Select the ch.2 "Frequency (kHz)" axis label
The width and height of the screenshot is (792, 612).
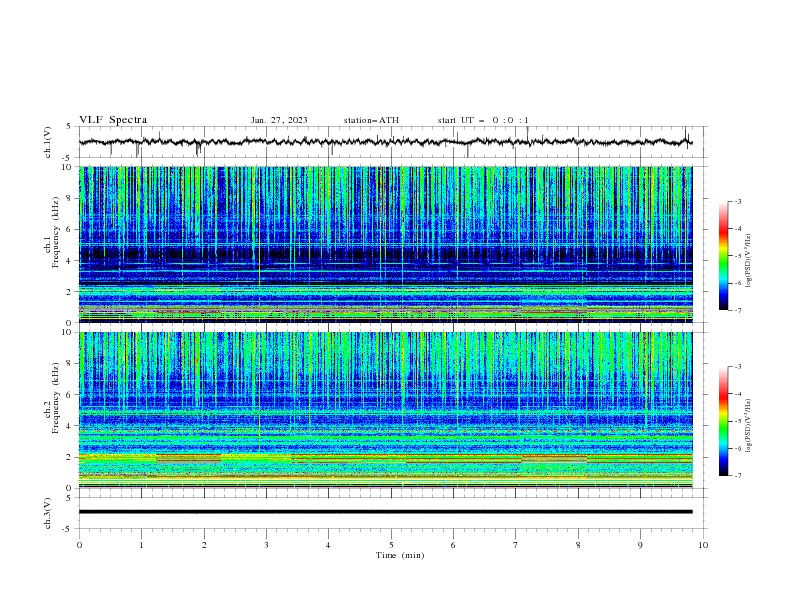pos(56,398)
